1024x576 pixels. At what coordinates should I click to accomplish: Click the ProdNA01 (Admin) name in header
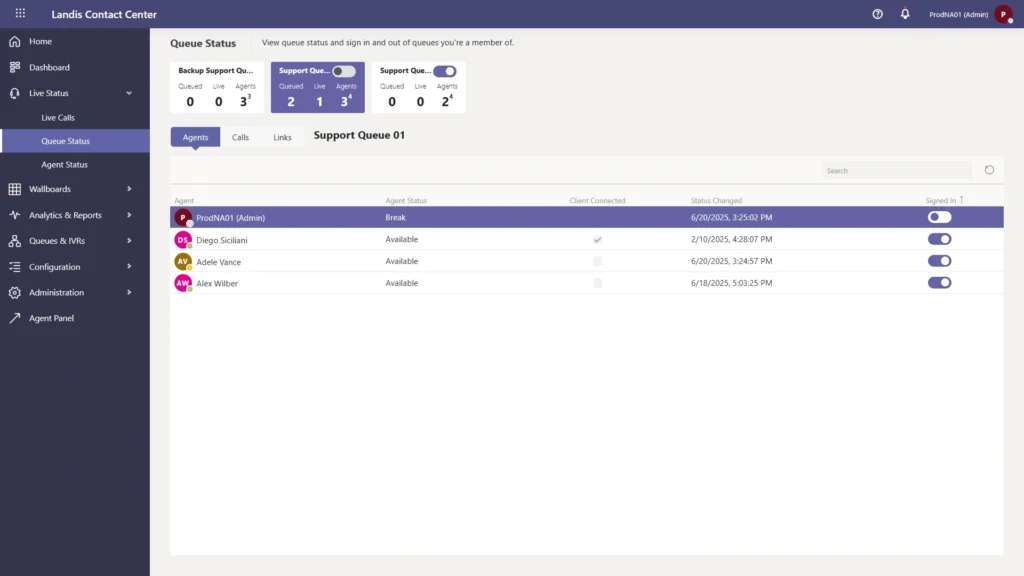click(958, 14)
